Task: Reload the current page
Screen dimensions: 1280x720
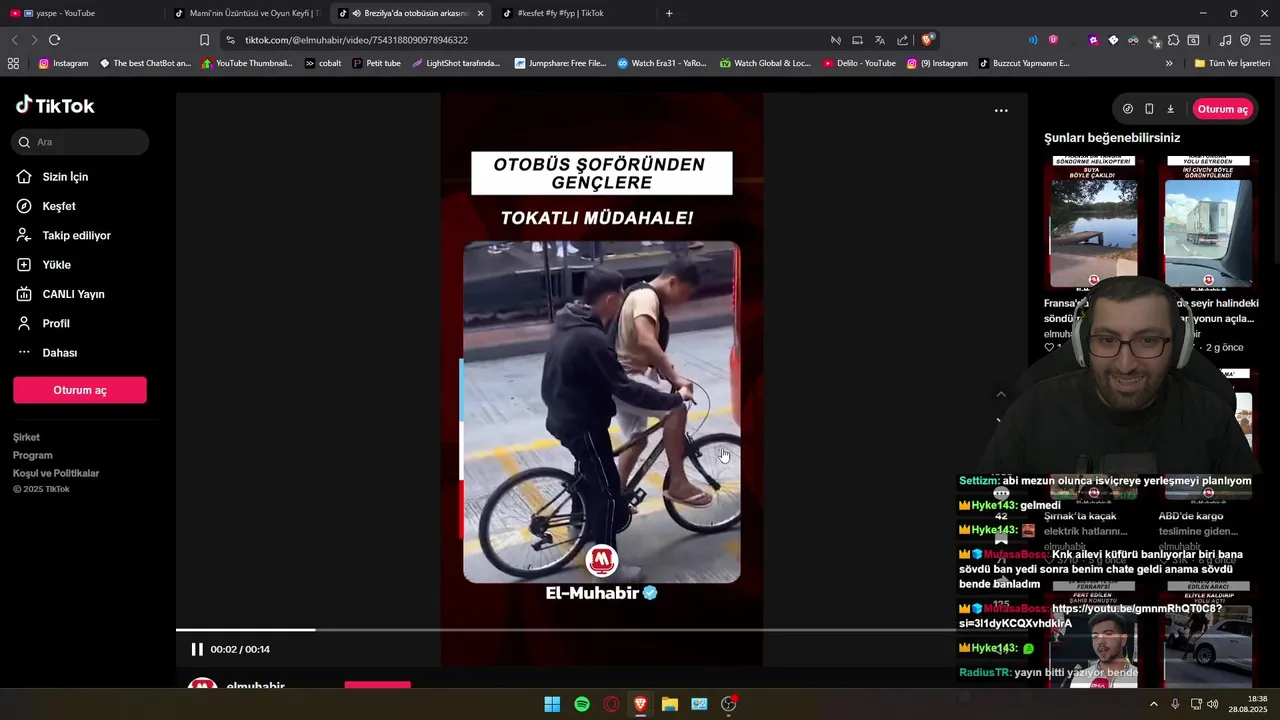Action: coord(54,40)
